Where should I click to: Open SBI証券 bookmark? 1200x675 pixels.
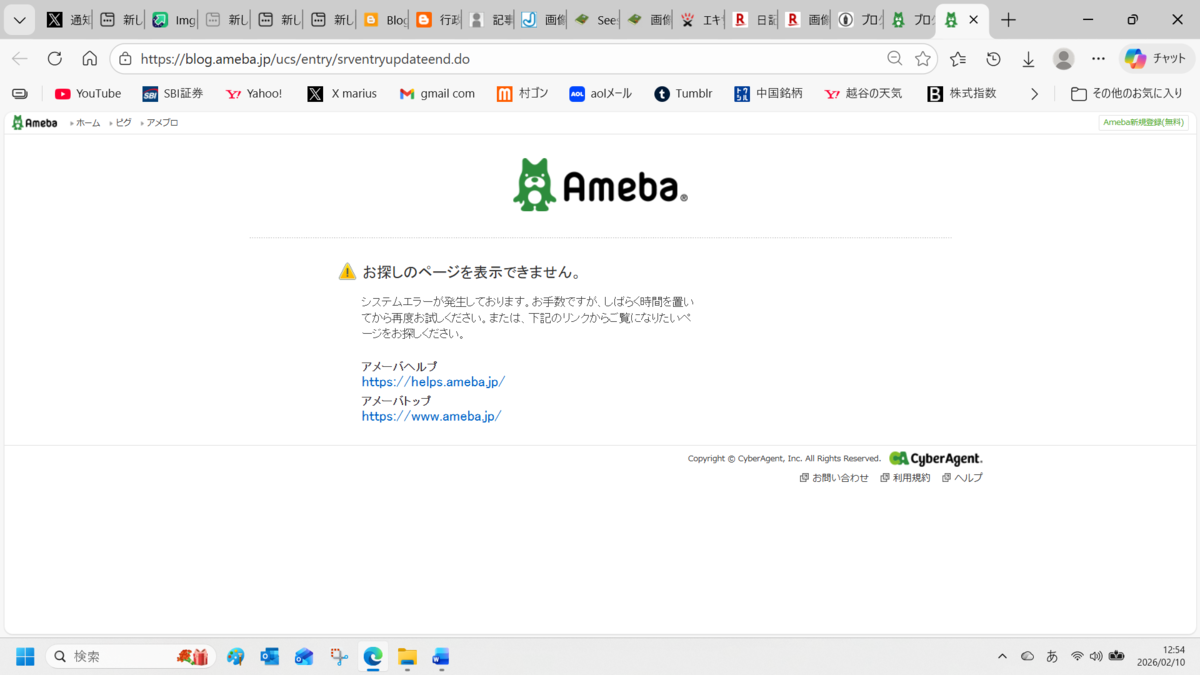(x=173, y=93)
